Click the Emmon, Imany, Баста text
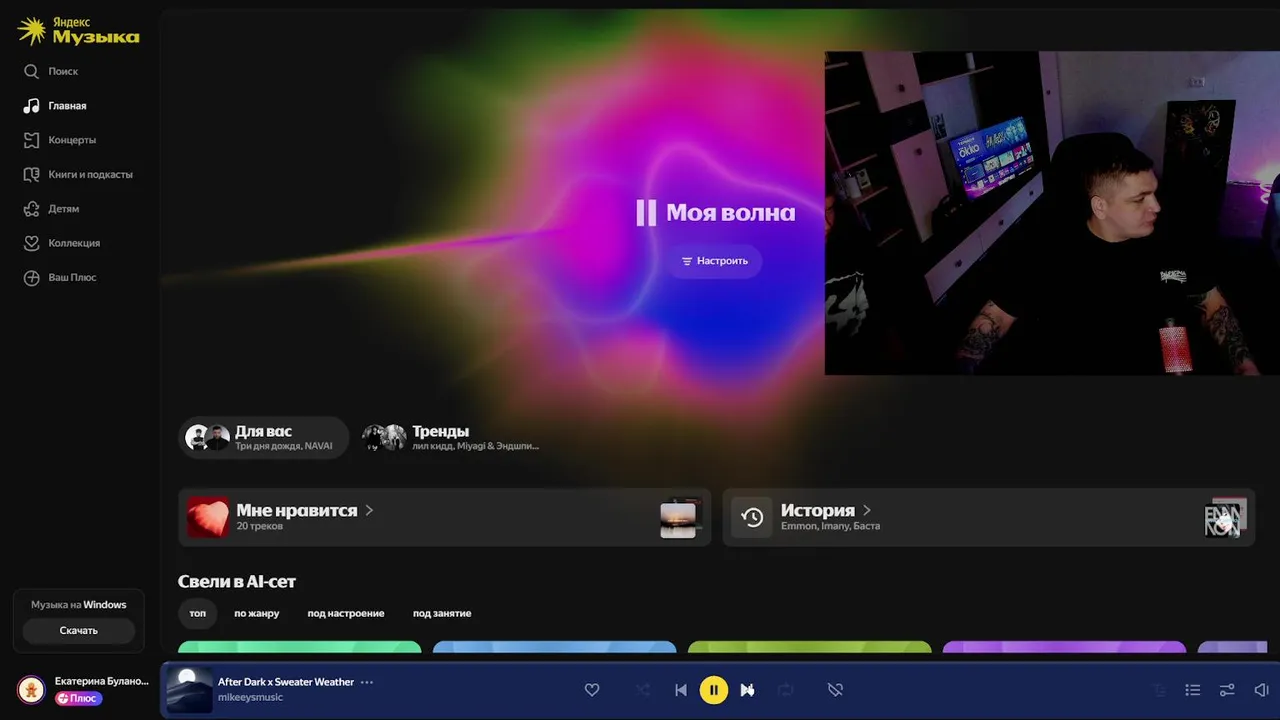1280x720 pixels. coord(830,526)
